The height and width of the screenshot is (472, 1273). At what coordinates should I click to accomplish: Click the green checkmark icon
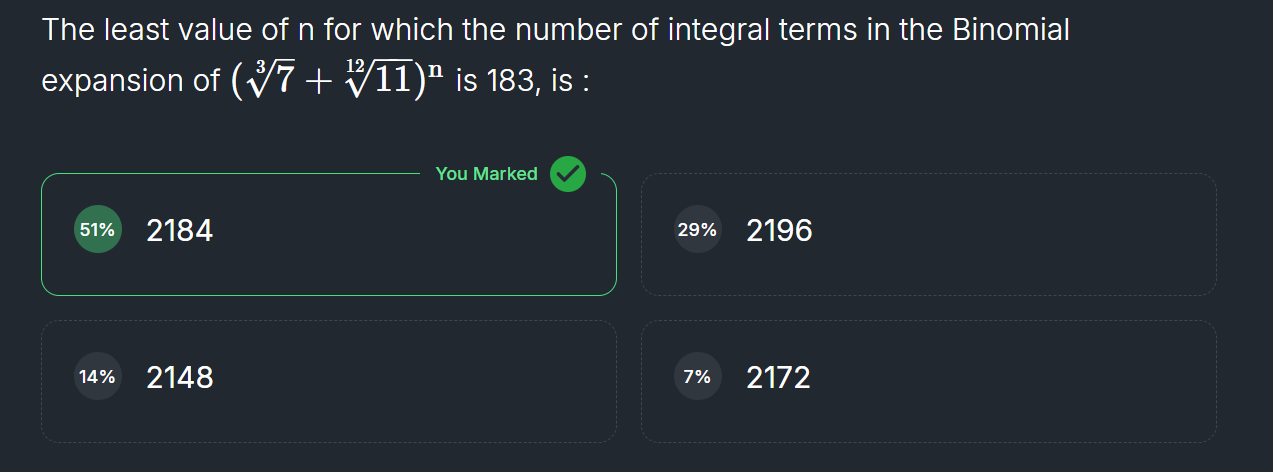(x=568, y=174)
